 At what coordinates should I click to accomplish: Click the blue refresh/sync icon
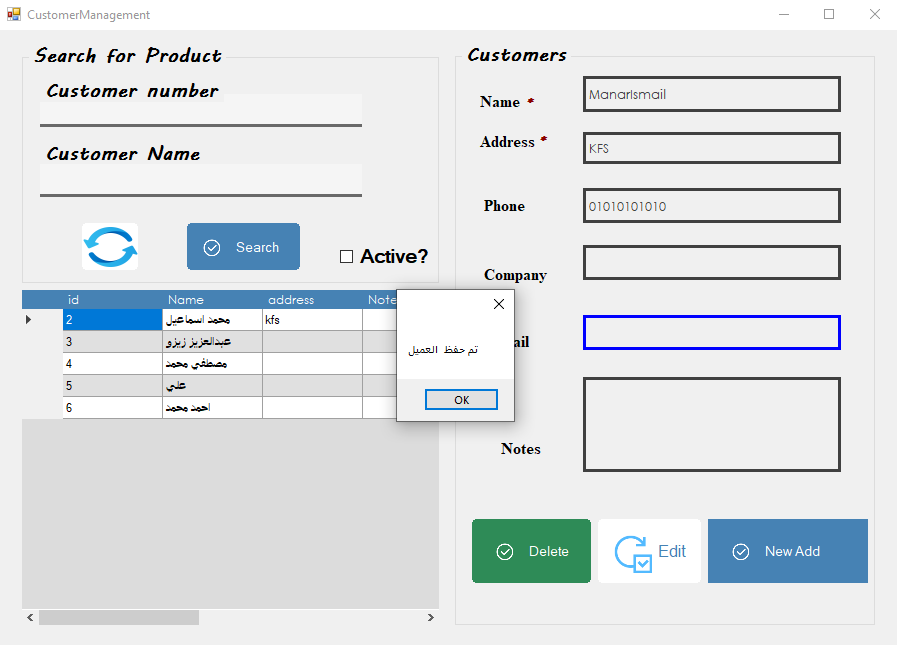110,246
